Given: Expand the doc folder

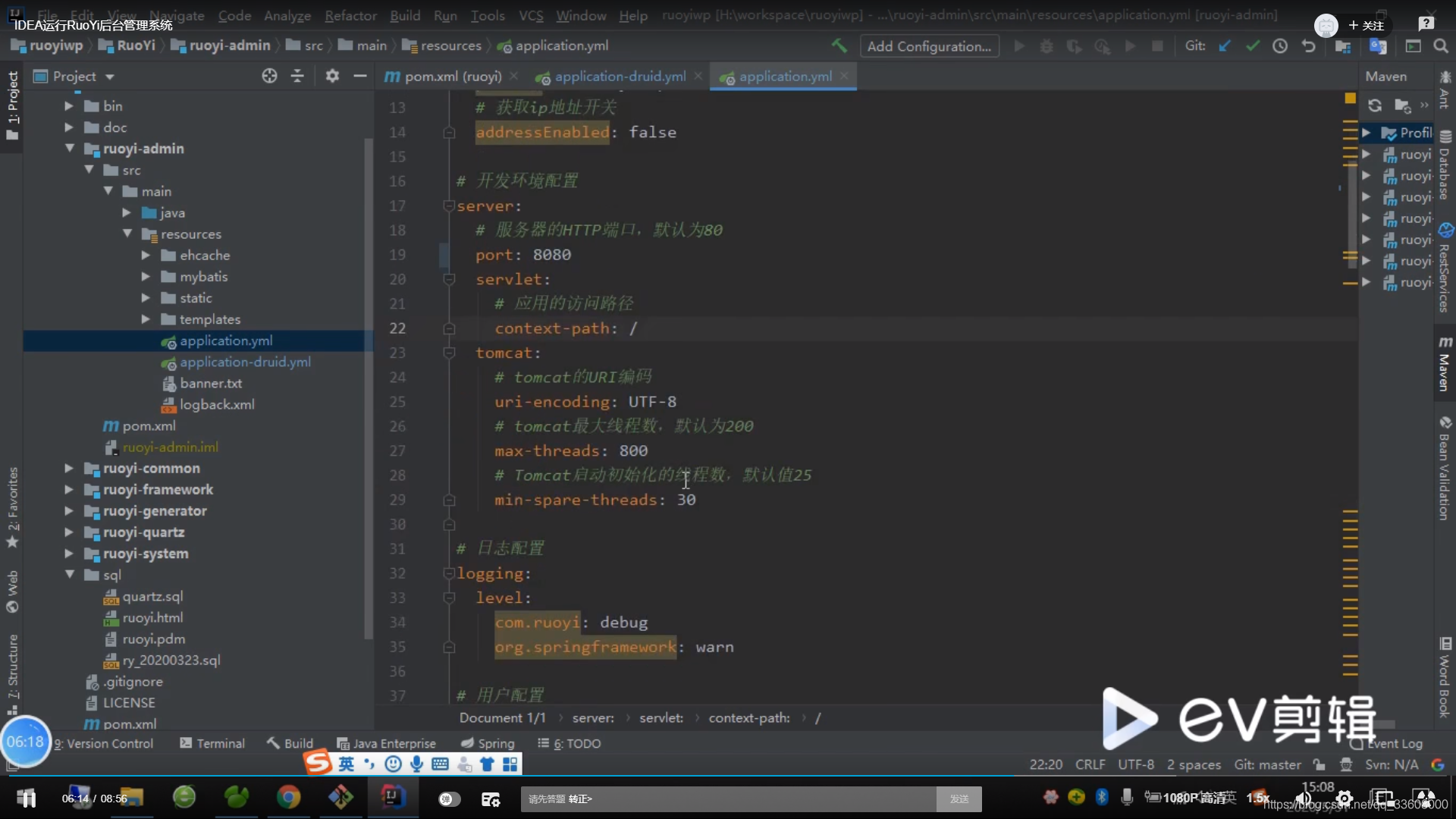Looking at the screenshot, I should [x=69, y=127].
